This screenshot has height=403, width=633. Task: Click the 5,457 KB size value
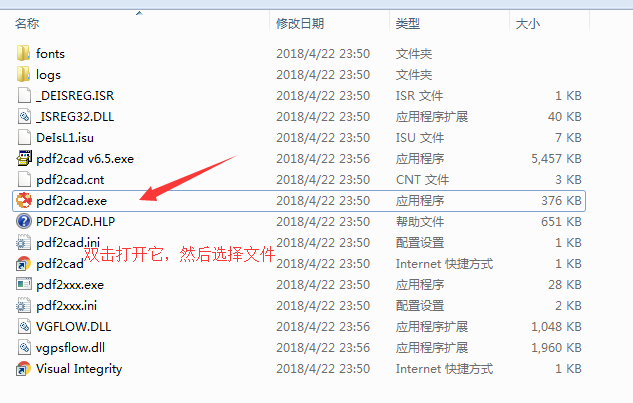click(x=556, y=159)
